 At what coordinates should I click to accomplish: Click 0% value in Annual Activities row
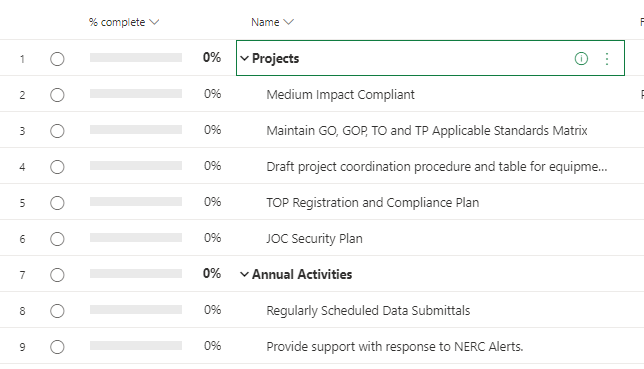[212, 274]
